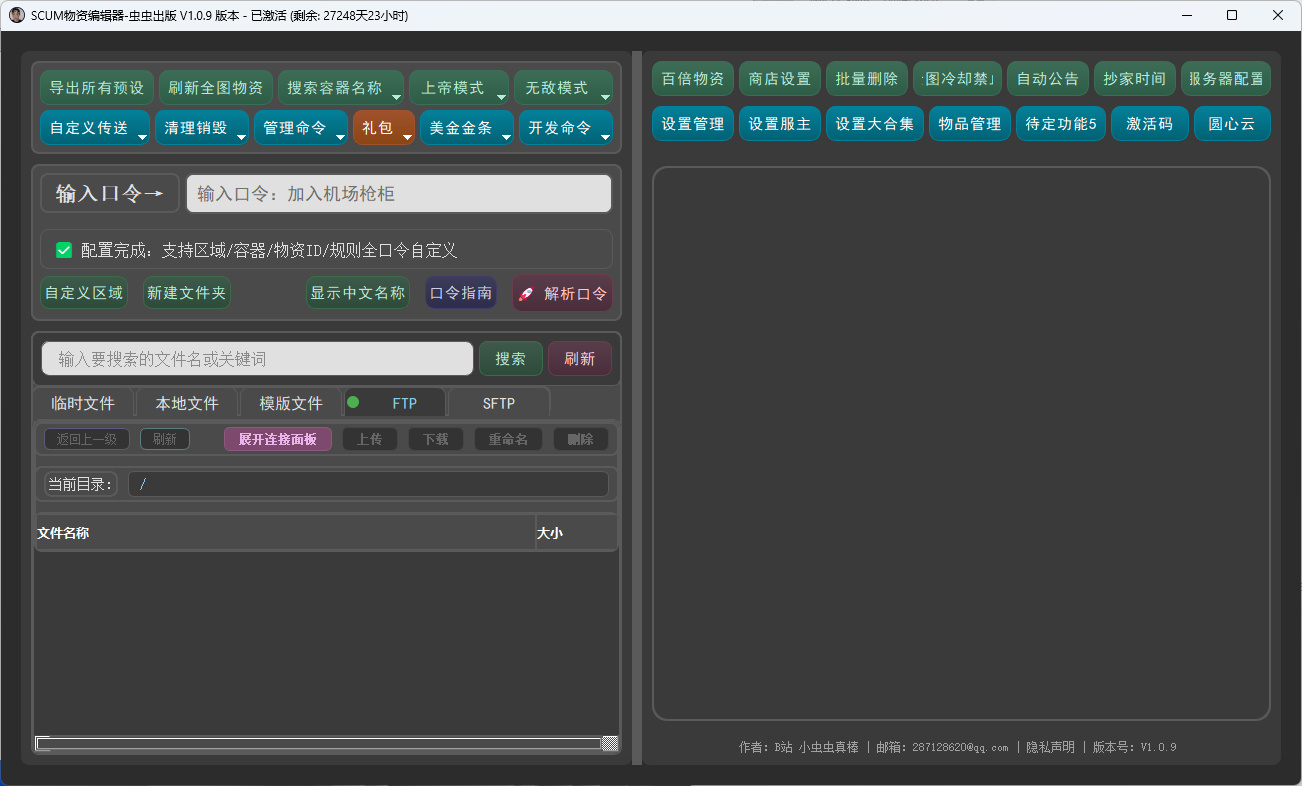The height and width of the screenshot is (786, 1302).
Task: Click 展开连接面板 button
Action: point(278,439)
